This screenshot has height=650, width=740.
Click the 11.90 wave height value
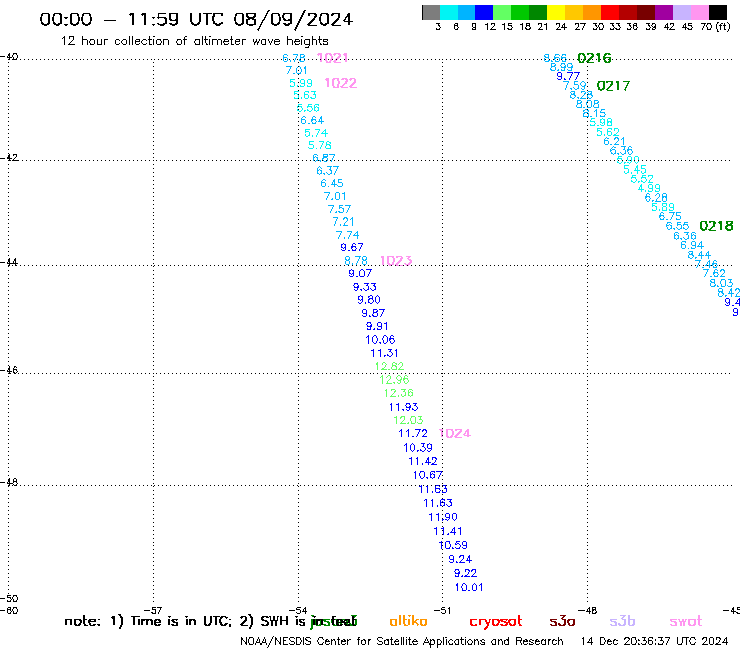(443, 517)
